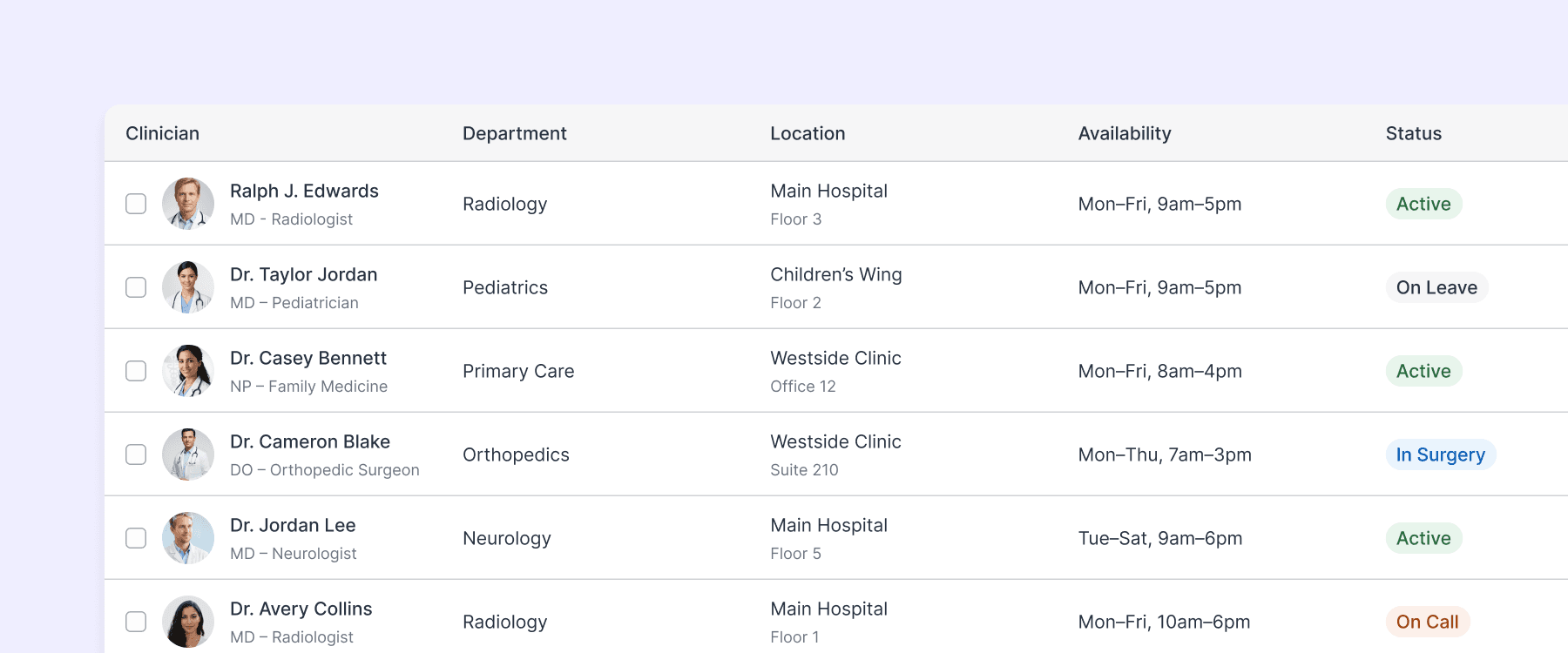This screenshot has height=653, width=1568.
Task: Click the In Surgery badge for Cameron Blake
Action: [1441, 454]
